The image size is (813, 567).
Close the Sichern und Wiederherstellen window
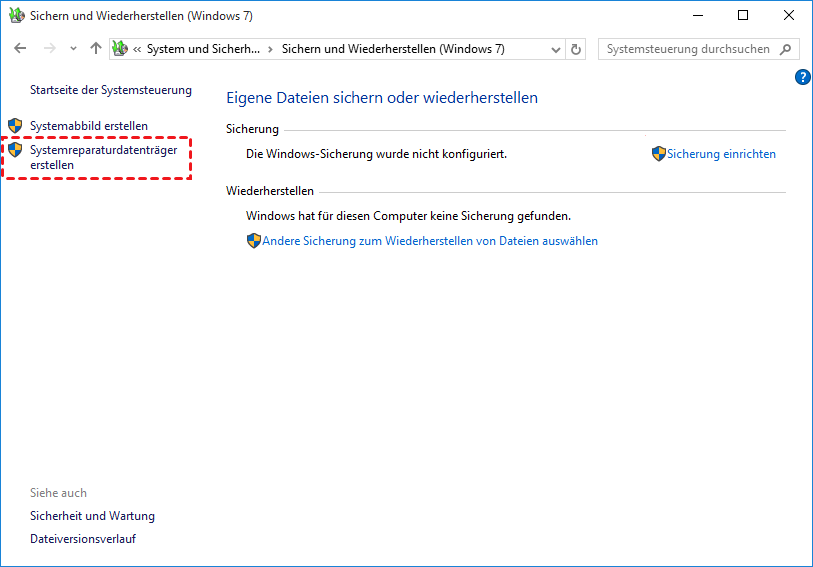click(789, 16)
